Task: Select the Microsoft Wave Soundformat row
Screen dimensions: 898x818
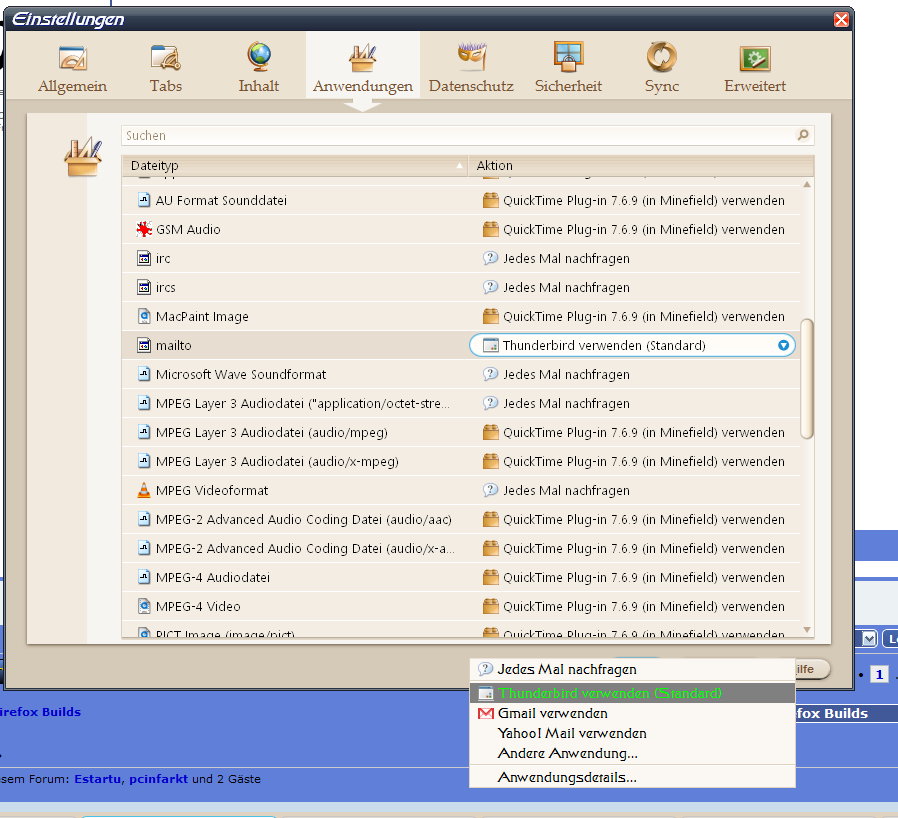Action: tap(461, 375)
